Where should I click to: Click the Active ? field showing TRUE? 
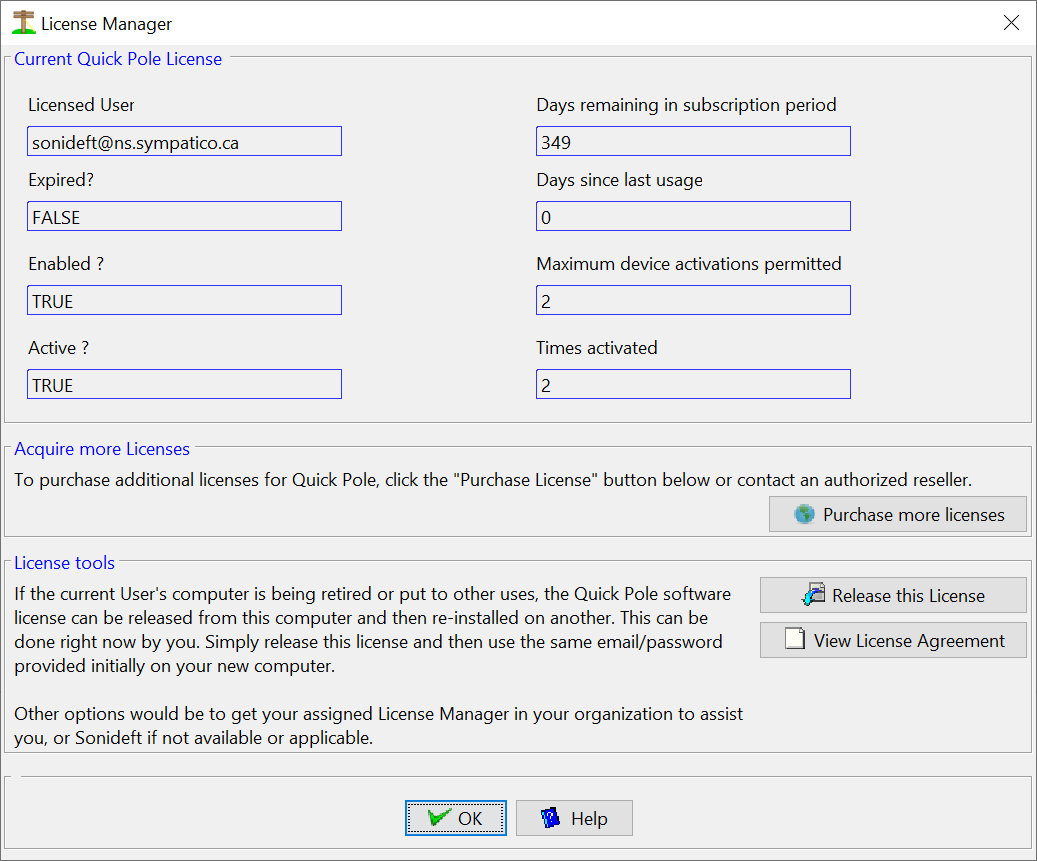coord(185,384)
